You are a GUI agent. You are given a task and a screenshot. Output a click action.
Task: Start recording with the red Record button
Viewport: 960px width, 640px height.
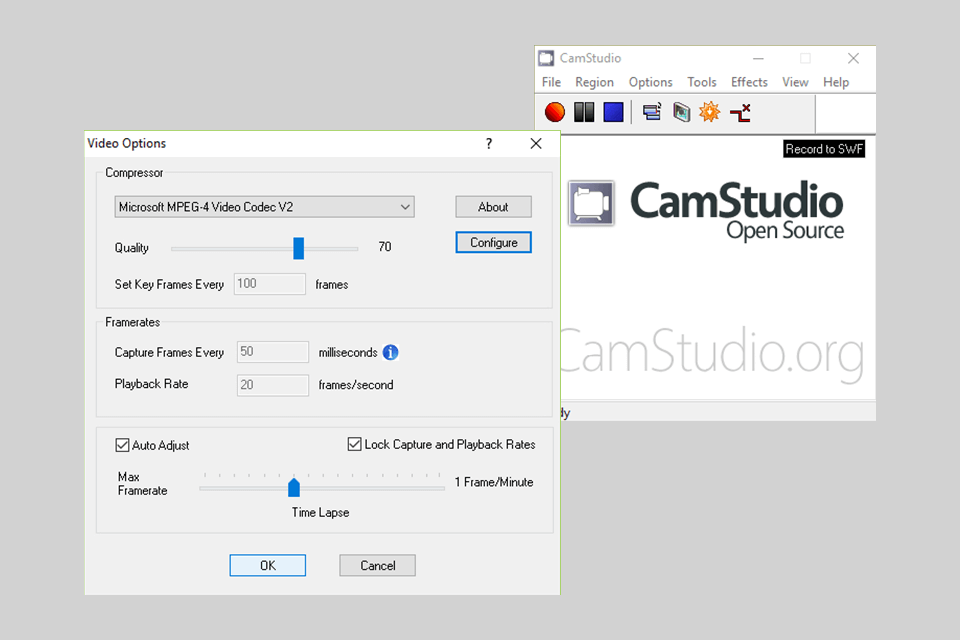pyautogui.click(x=555, y=112)
